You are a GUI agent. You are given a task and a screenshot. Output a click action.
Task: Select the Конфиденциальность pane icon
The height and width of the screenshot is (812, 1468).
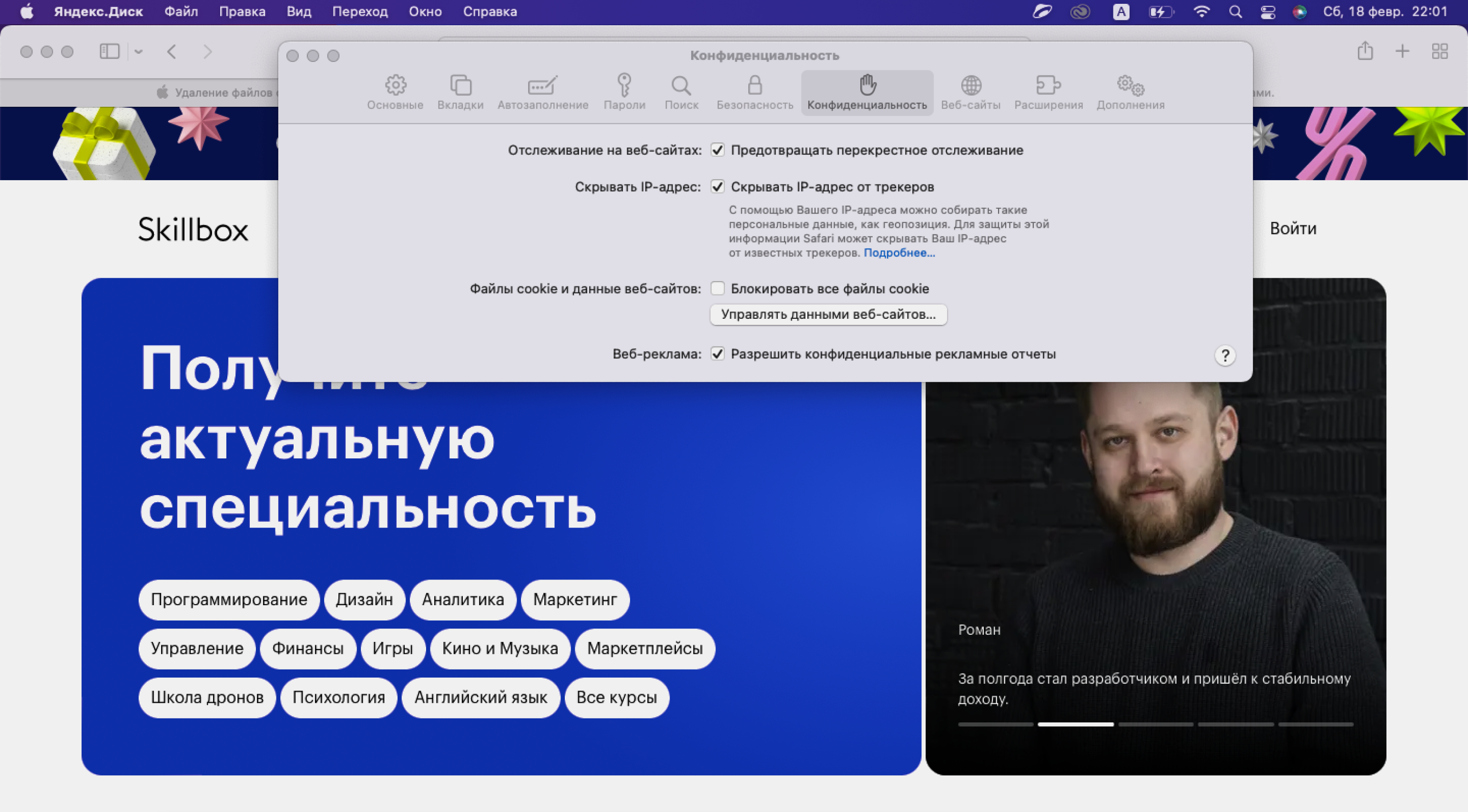point(867,92)
